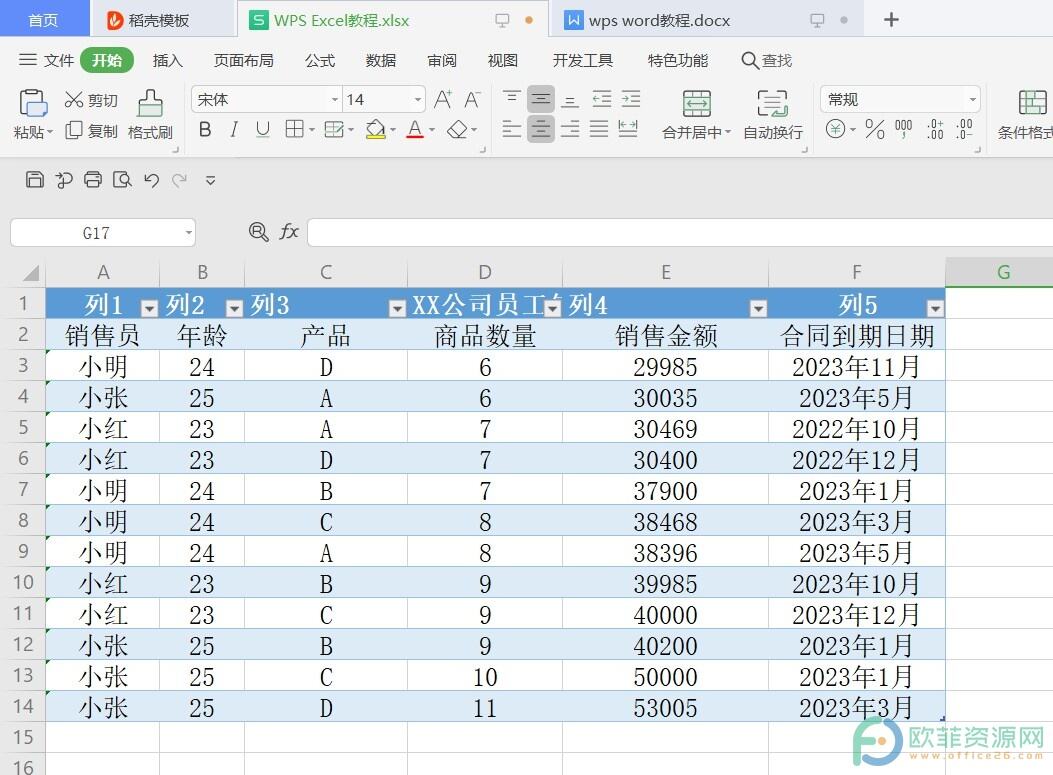The image size is (1053, 775).
Task: Click the Redo arrow icon
Action: coord(179,179)
